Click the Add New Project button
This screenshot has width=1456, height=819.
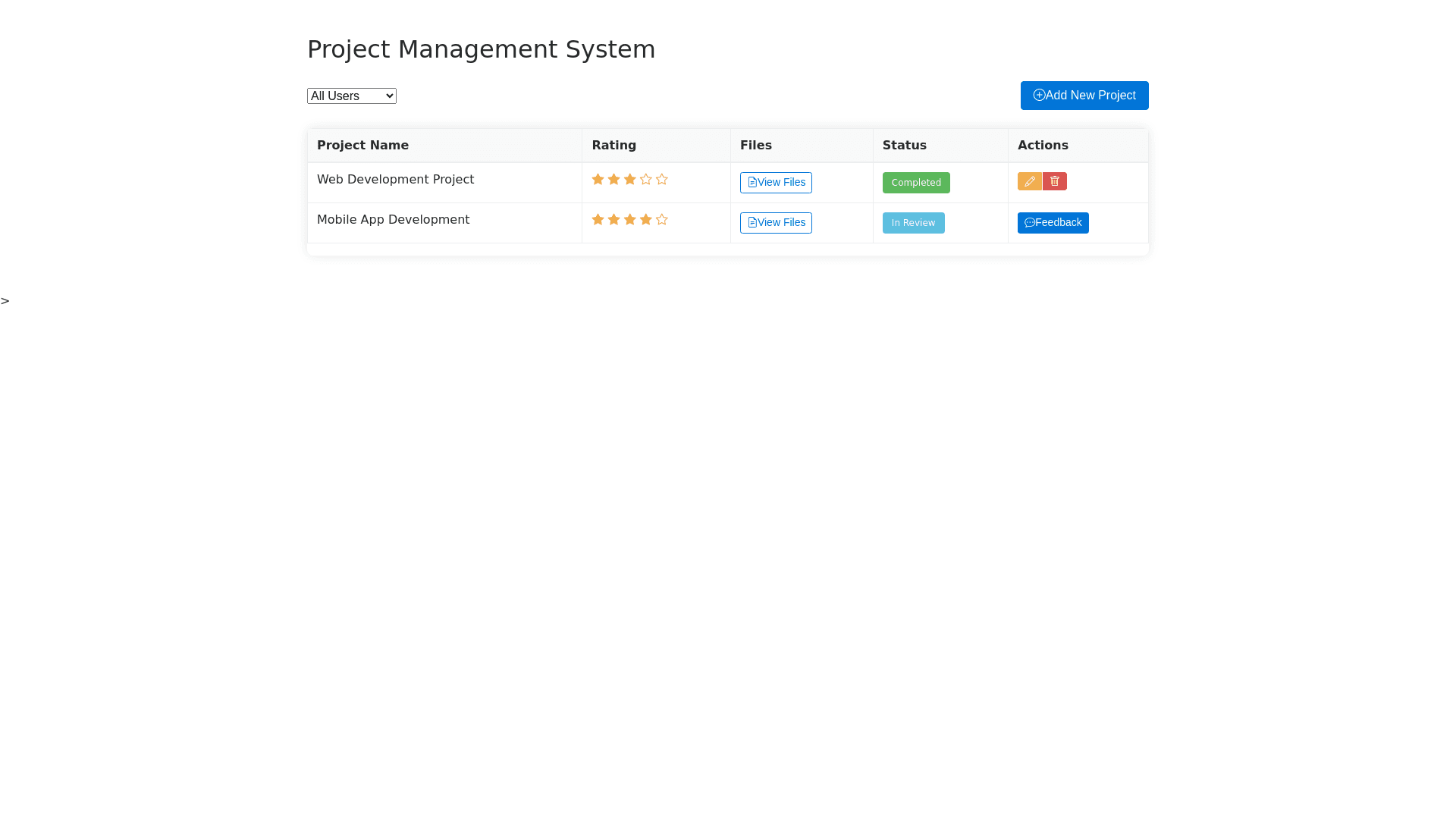1084,96
